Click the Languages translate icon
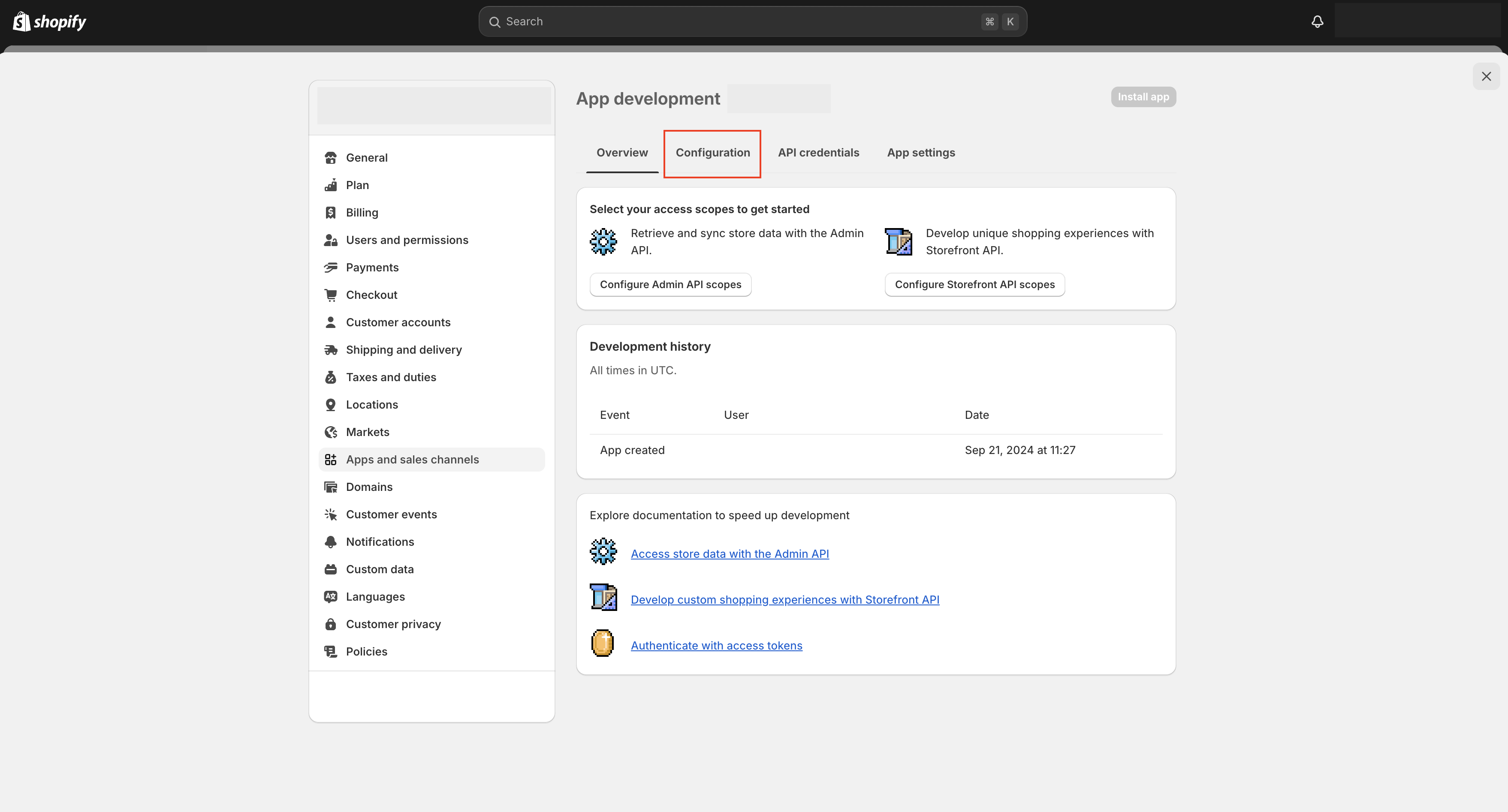This screenshot has width=1508, height=812. pyautogui.click(x=331, y=597)
